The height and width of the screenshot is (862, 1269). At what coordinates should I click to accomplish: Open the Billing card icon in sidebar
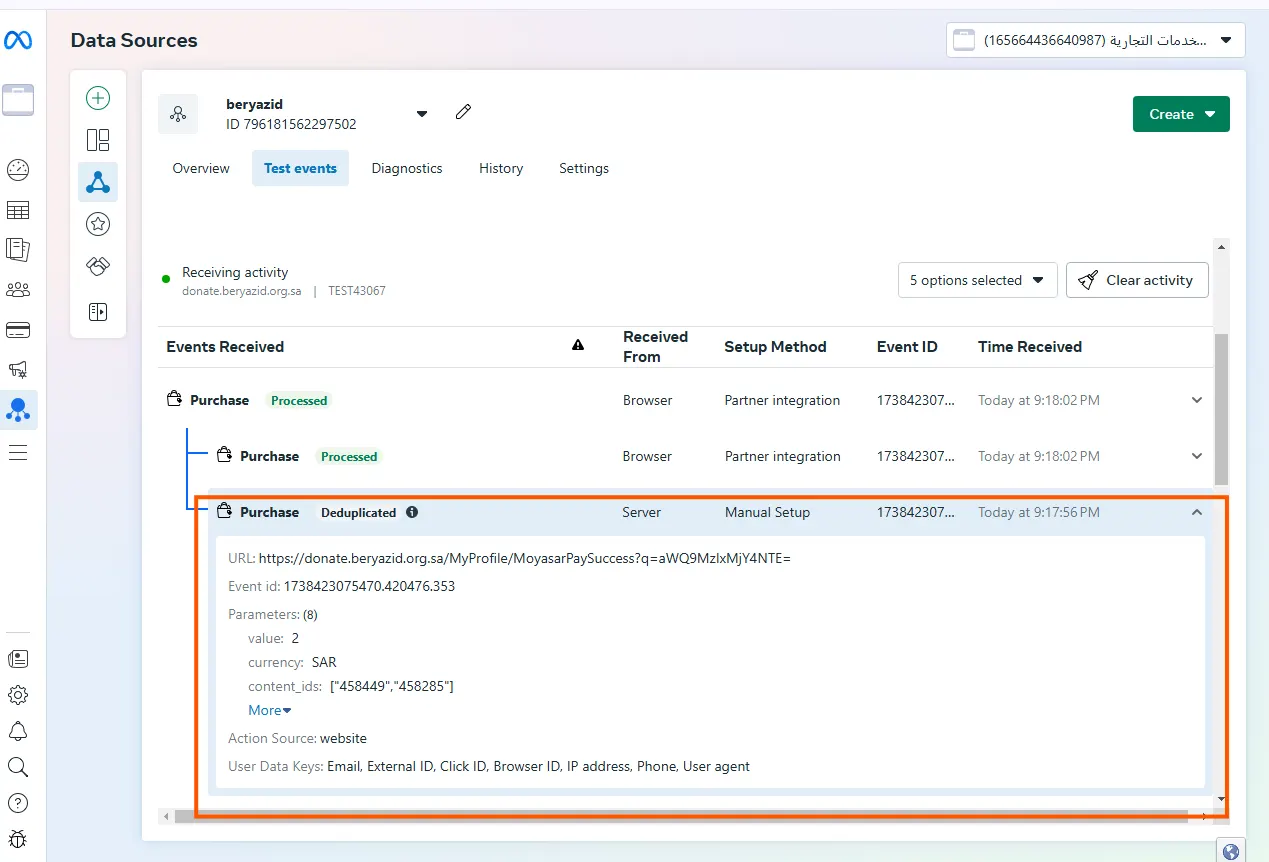[x=18, y=330]
